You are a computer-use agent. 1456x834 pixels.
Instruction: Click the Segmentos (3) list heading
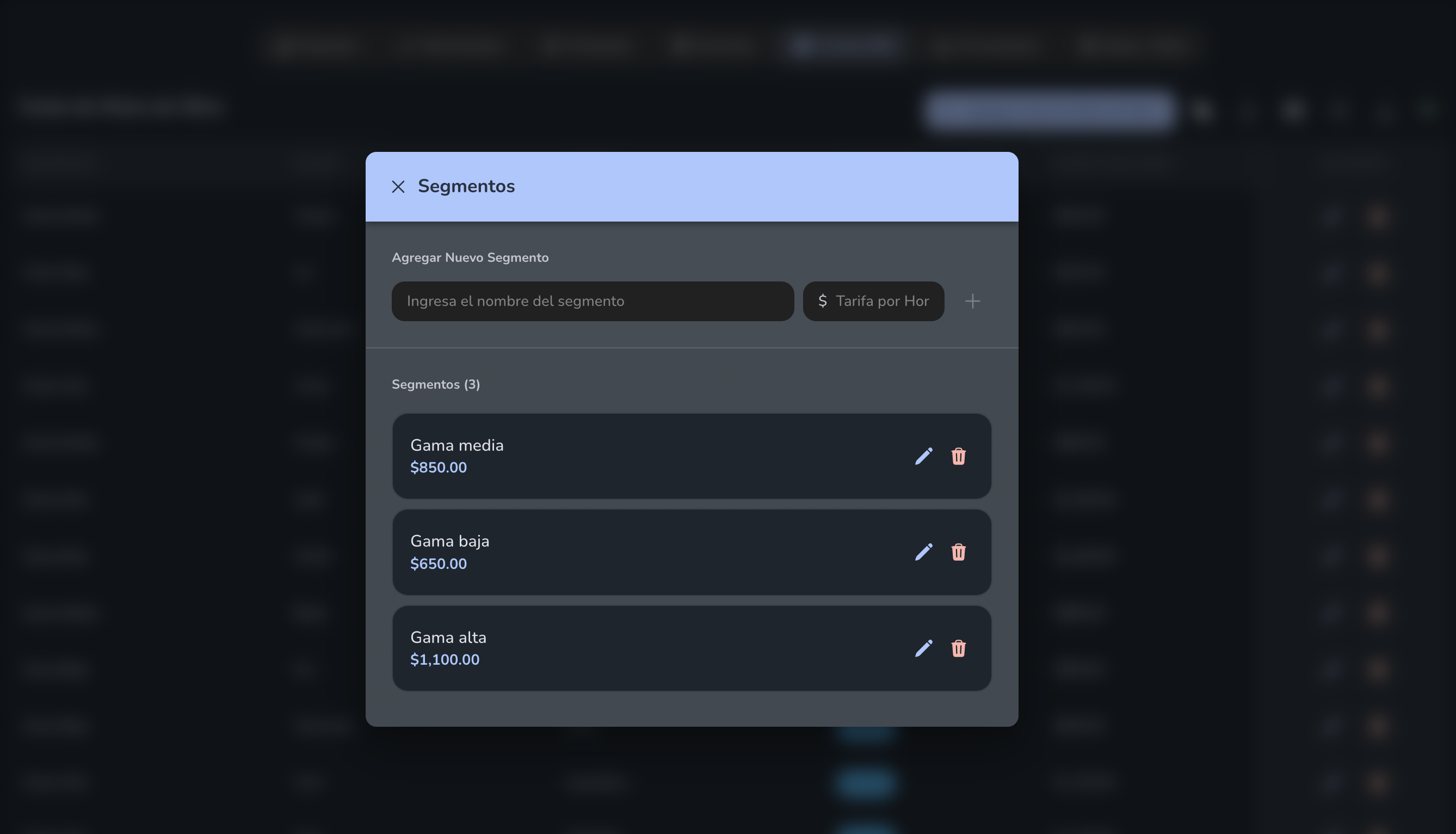point(435,384)
